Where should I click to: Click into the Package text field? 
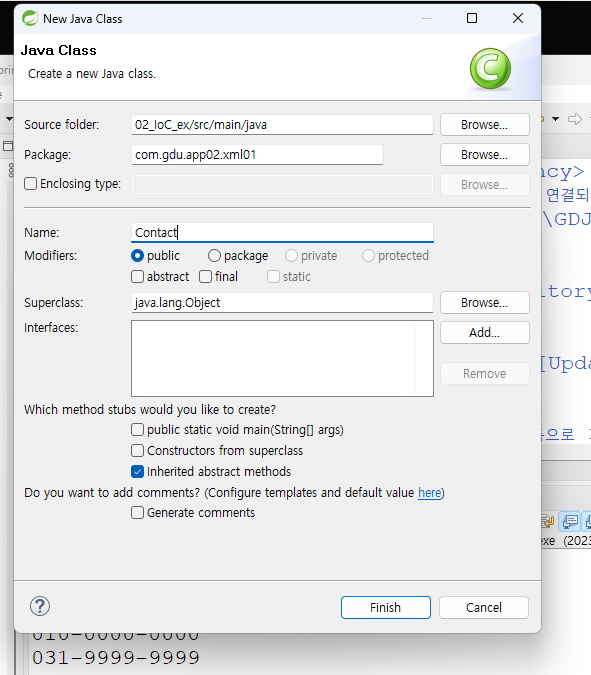(x=257, y=155)
